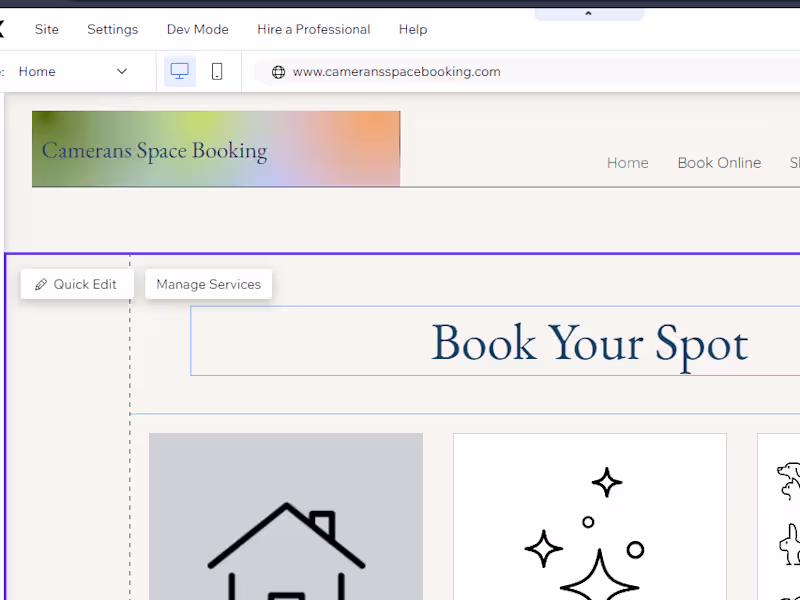Viewport: 800px width, 600px height.
Task: Select Home in the site navigation
Action: coord(627,162)
